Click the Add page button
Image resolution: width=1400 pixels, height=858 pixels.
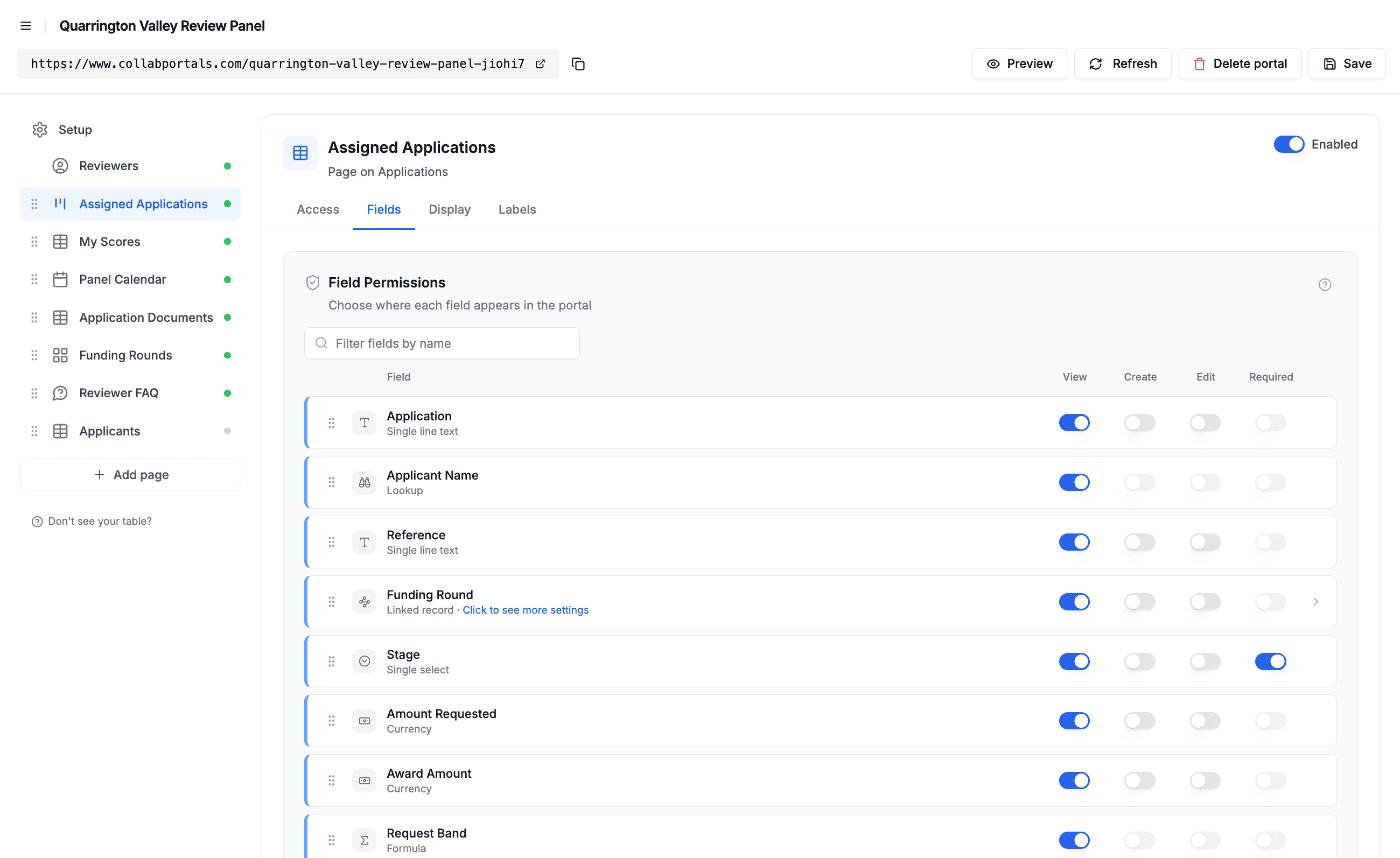click(x=131, y=475)
